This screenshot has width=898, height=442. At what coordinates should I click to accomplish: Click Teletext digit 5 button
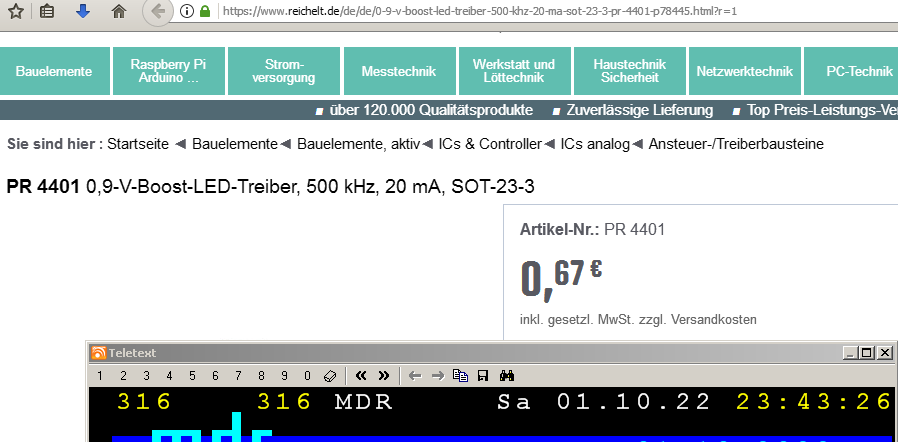tap(192, 376)
